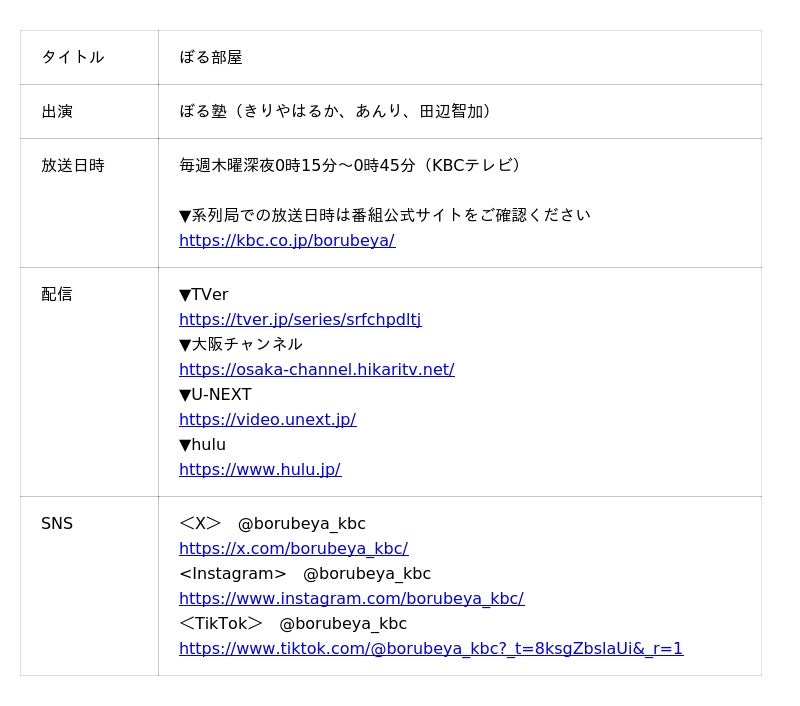This screenshot has width=800, height=706.
Task: Open the x.com/borubeya_kbc link
Action: click(293, 548)
